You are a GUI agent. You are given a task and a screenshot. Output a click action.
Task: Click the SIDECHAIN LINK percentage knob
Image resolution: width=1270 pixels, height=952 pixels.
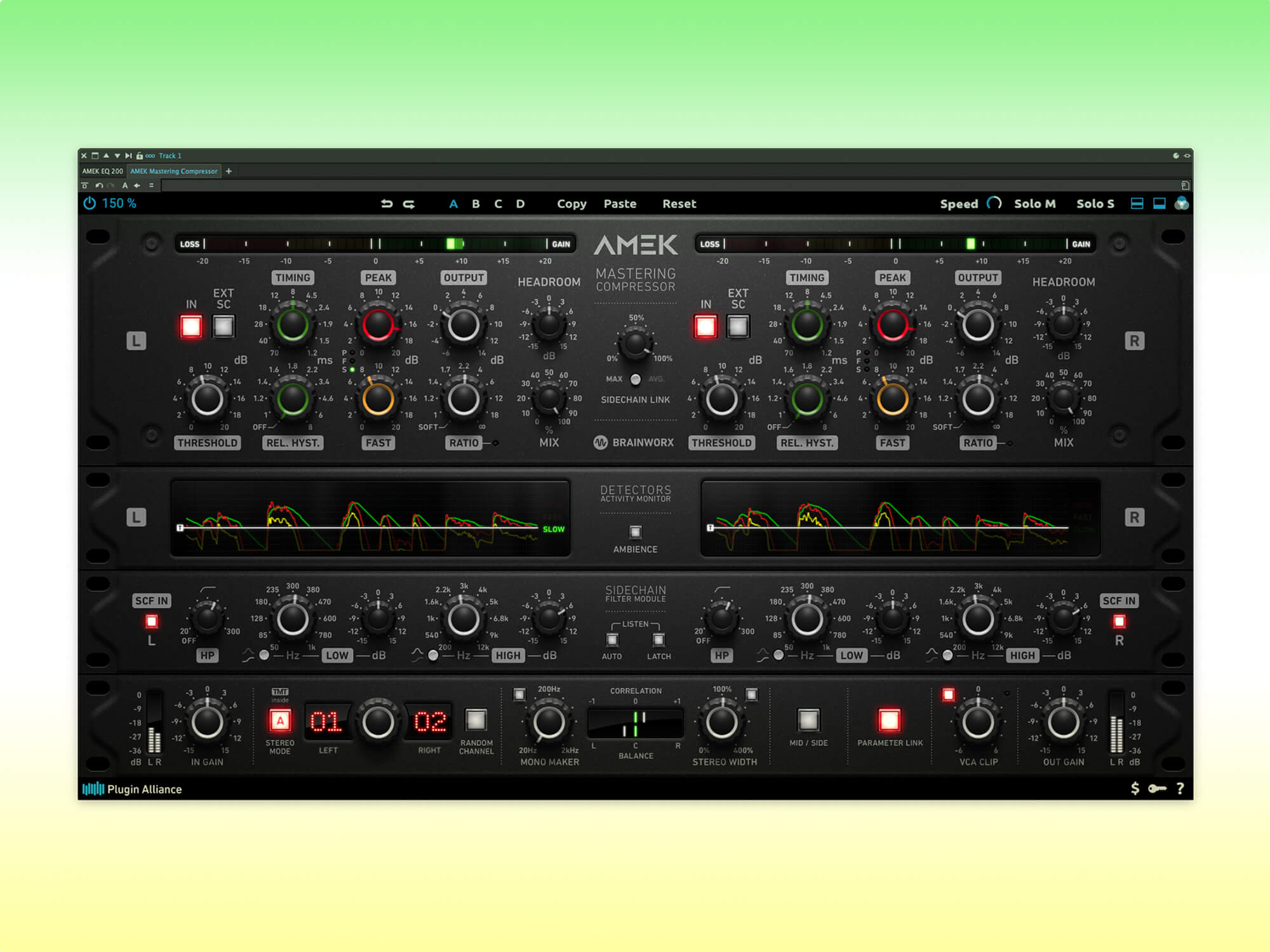(635, 343)
